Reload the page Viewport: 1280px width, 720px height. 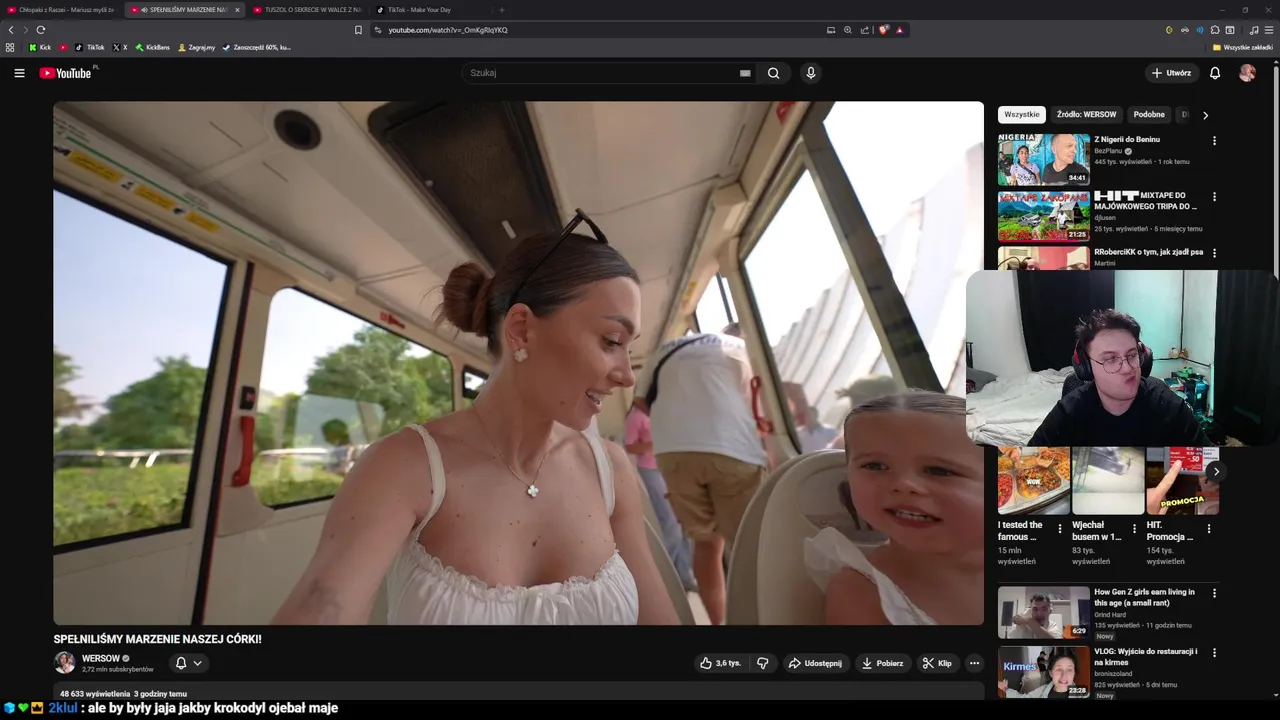coord(41,30)
